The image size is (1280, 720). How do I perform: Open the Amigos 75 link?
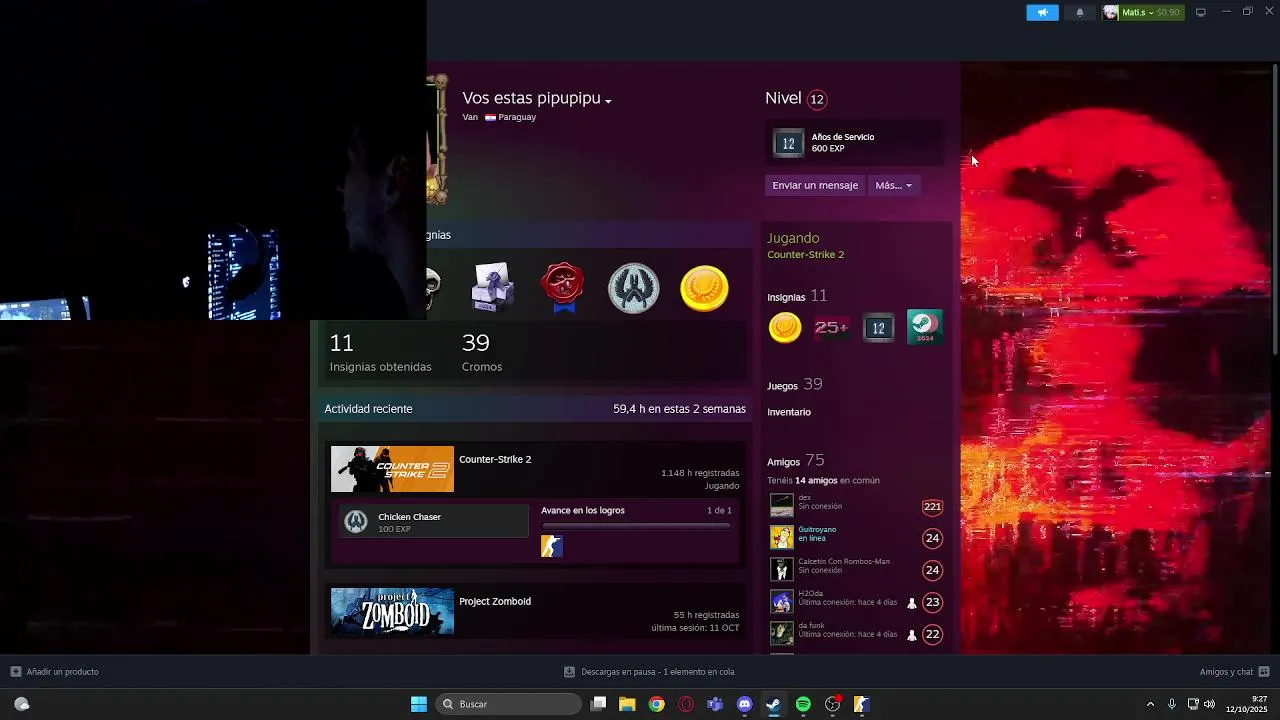(796, 461)
